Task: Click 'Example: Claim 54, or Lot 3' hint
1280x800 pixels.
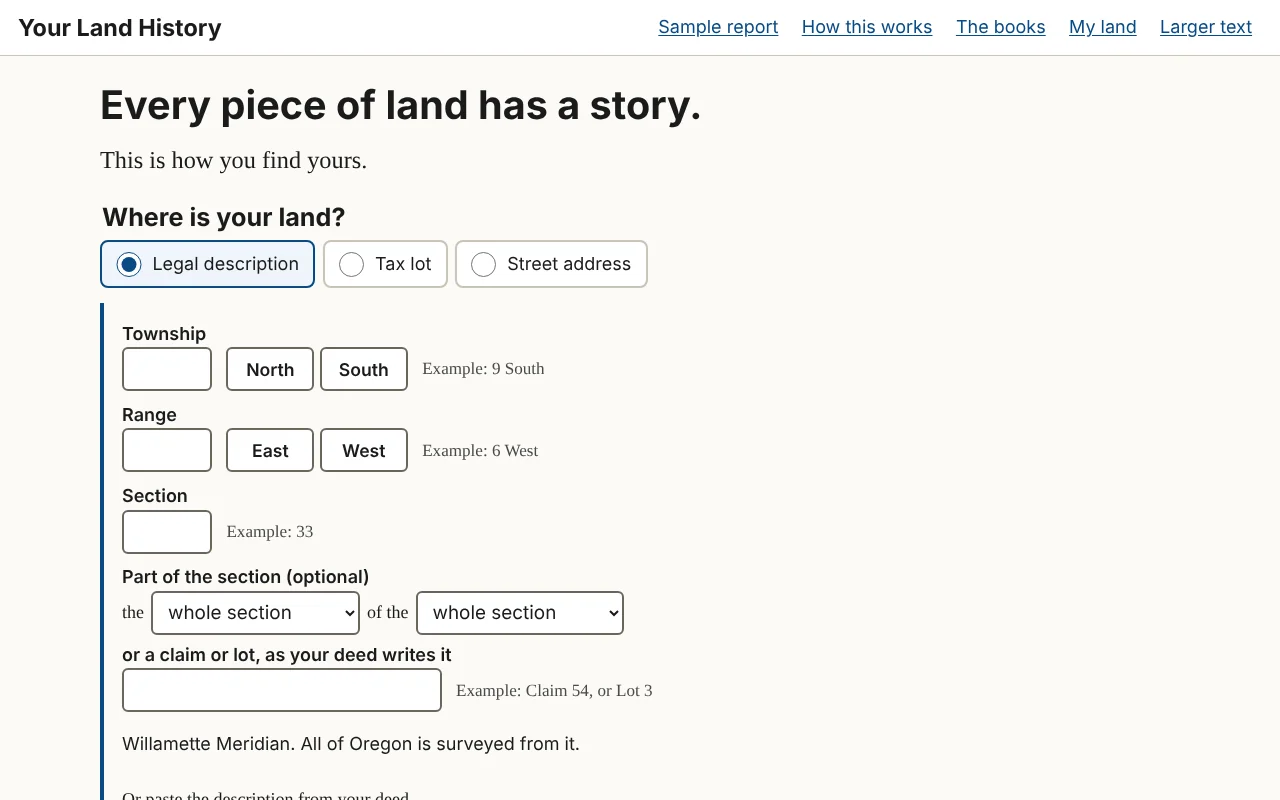Action: coord(554,691)
